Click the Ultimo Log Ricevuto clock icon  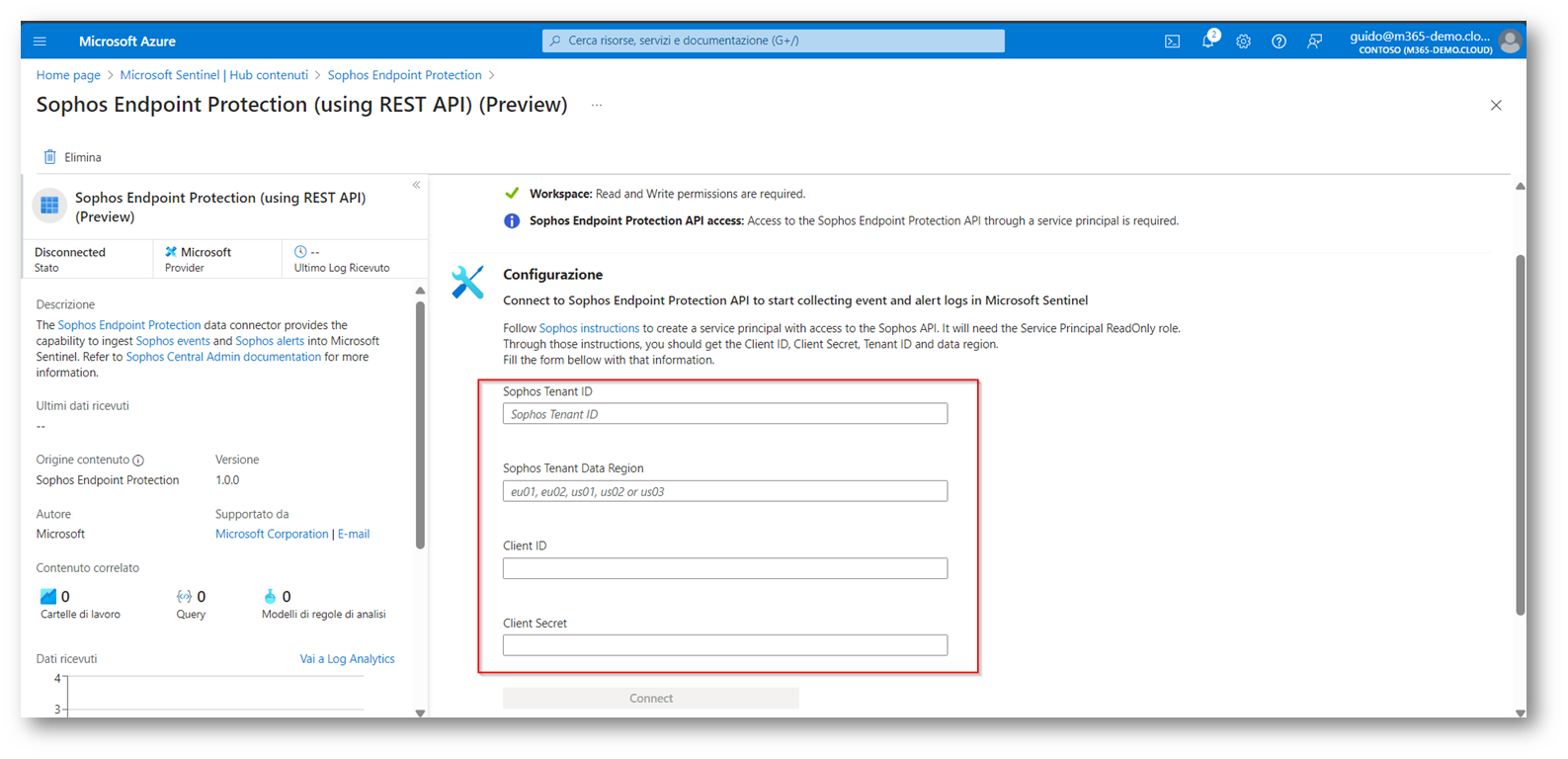(x=300, y=252)
